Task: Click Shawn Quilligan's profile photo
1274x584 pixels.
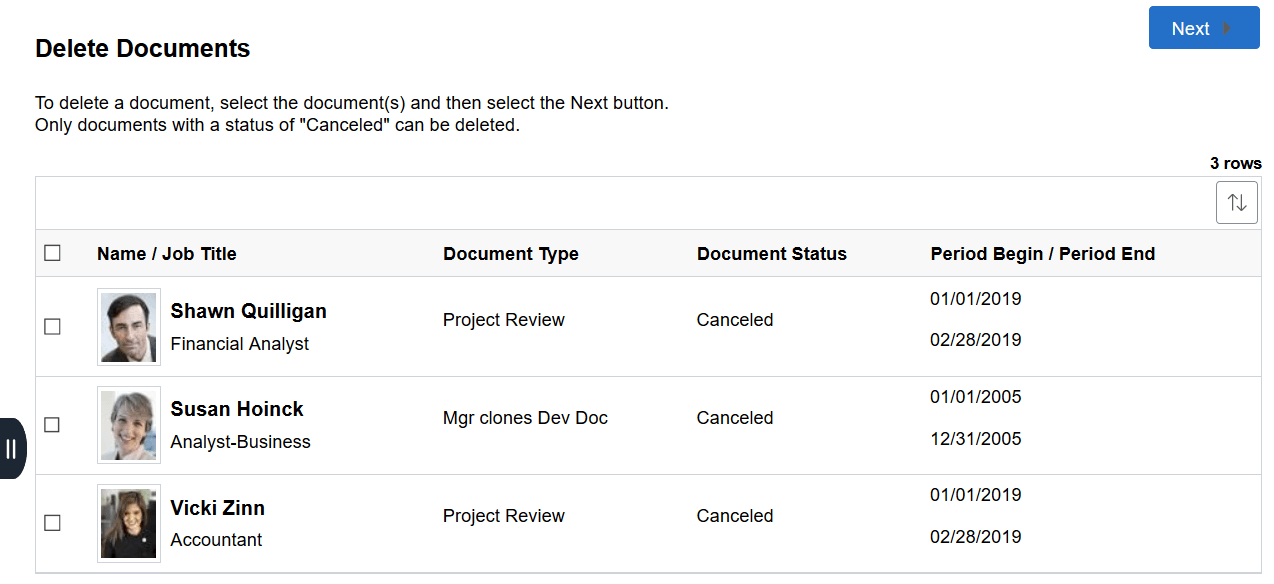Action: [x=129, y=327]
